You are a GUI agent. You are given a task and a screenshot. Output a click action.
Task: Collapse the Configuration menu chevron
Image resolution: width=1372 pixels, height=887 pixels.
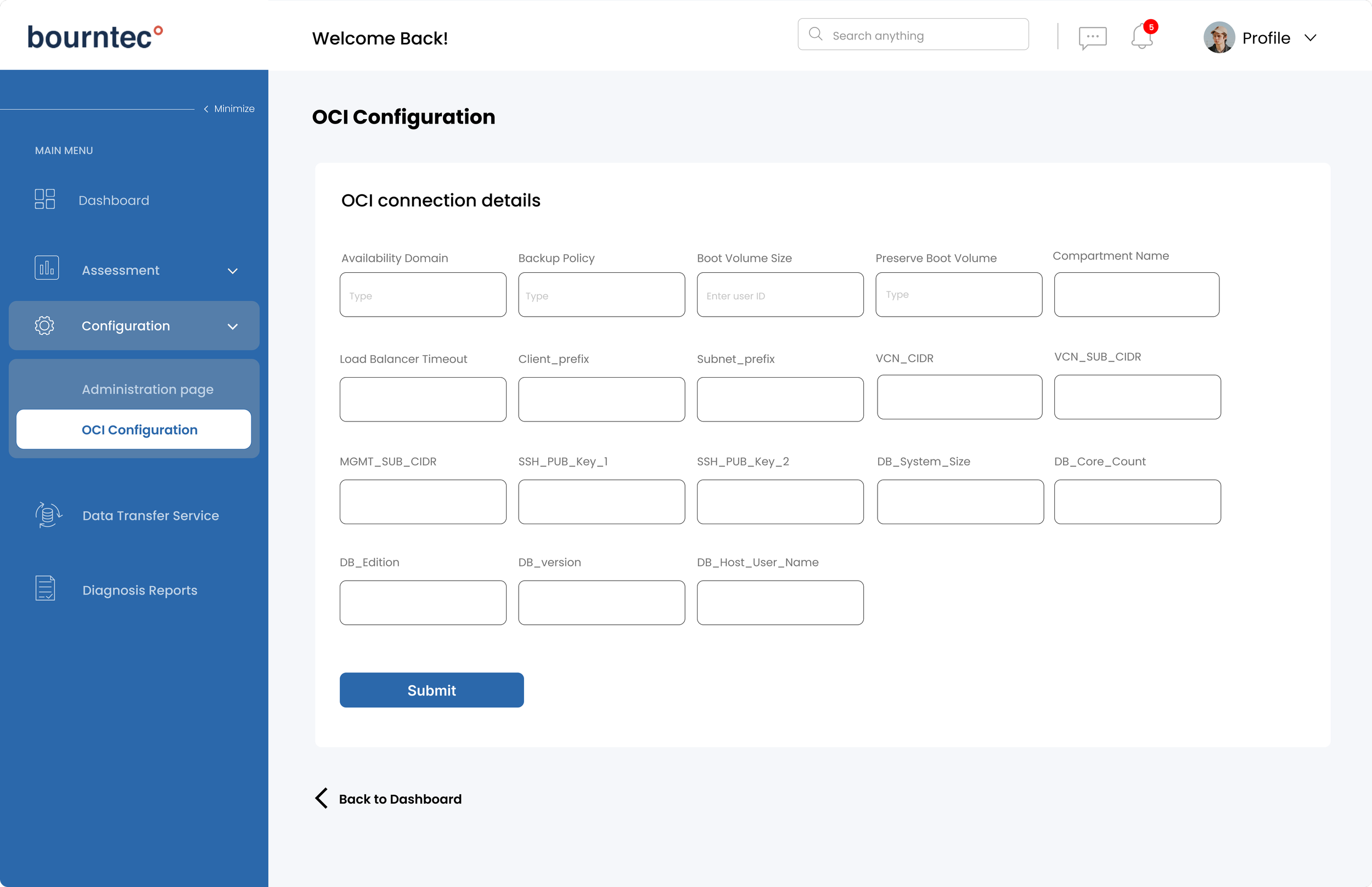click(x=233, y=327)
